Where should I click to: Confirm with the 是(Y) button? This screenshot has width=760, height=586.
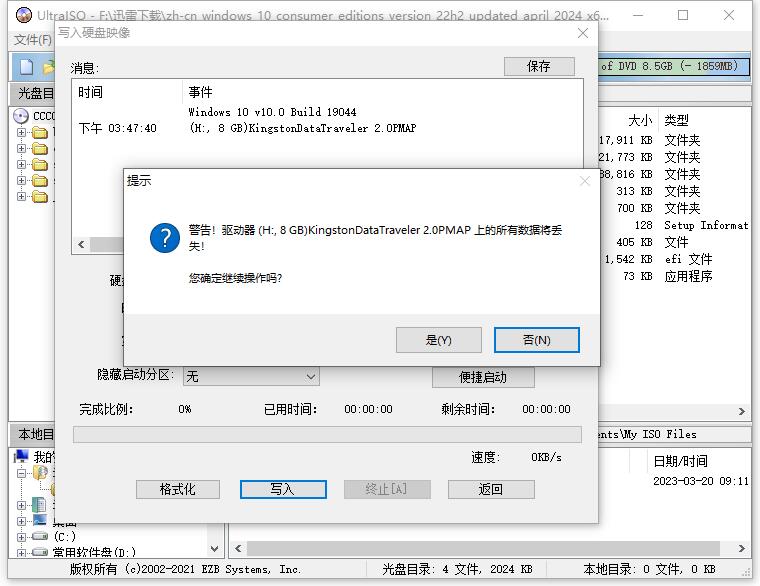click(439, 340)
